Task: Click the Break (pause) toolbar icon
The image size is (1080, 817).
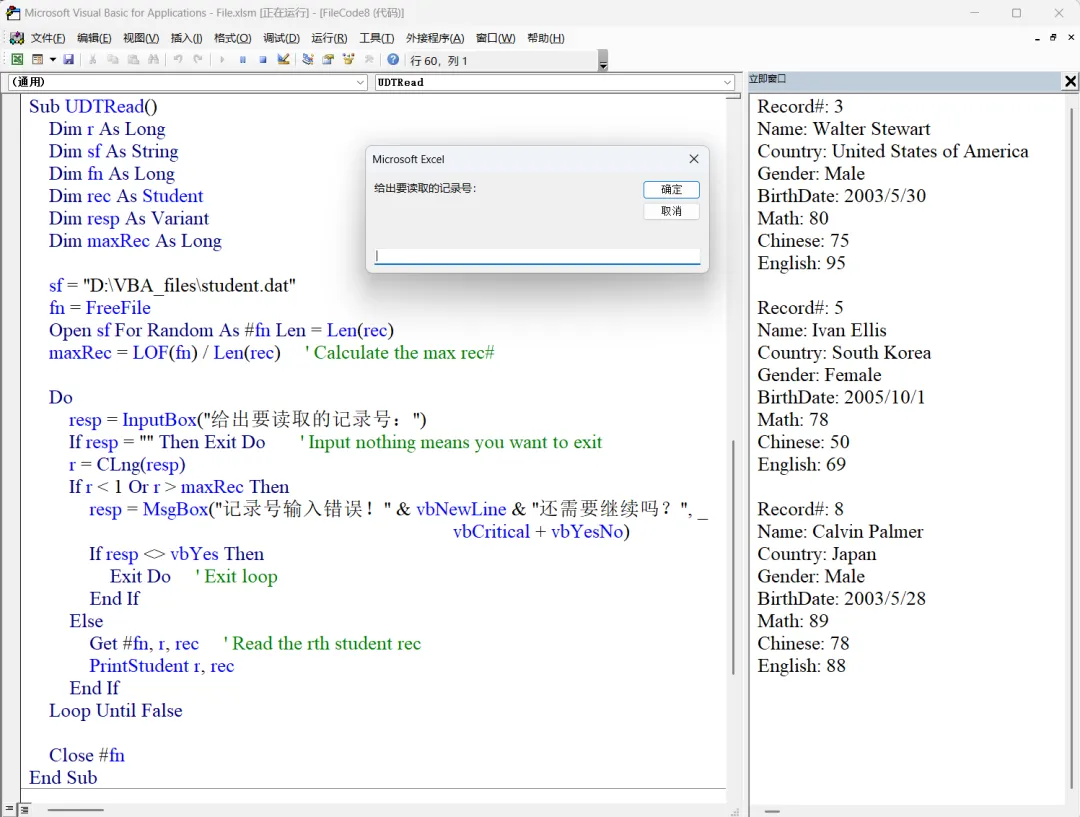Action: [x=242, y=60]
